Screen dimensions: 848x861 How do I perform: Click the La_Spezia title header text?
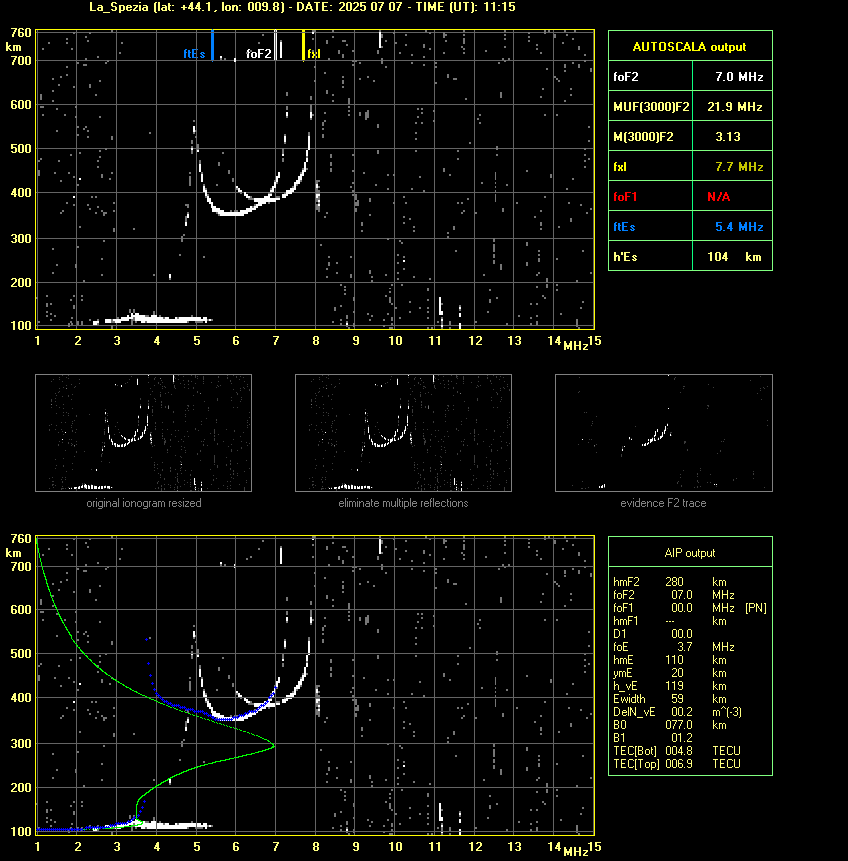pyautogui.click(x=302, y=7)
